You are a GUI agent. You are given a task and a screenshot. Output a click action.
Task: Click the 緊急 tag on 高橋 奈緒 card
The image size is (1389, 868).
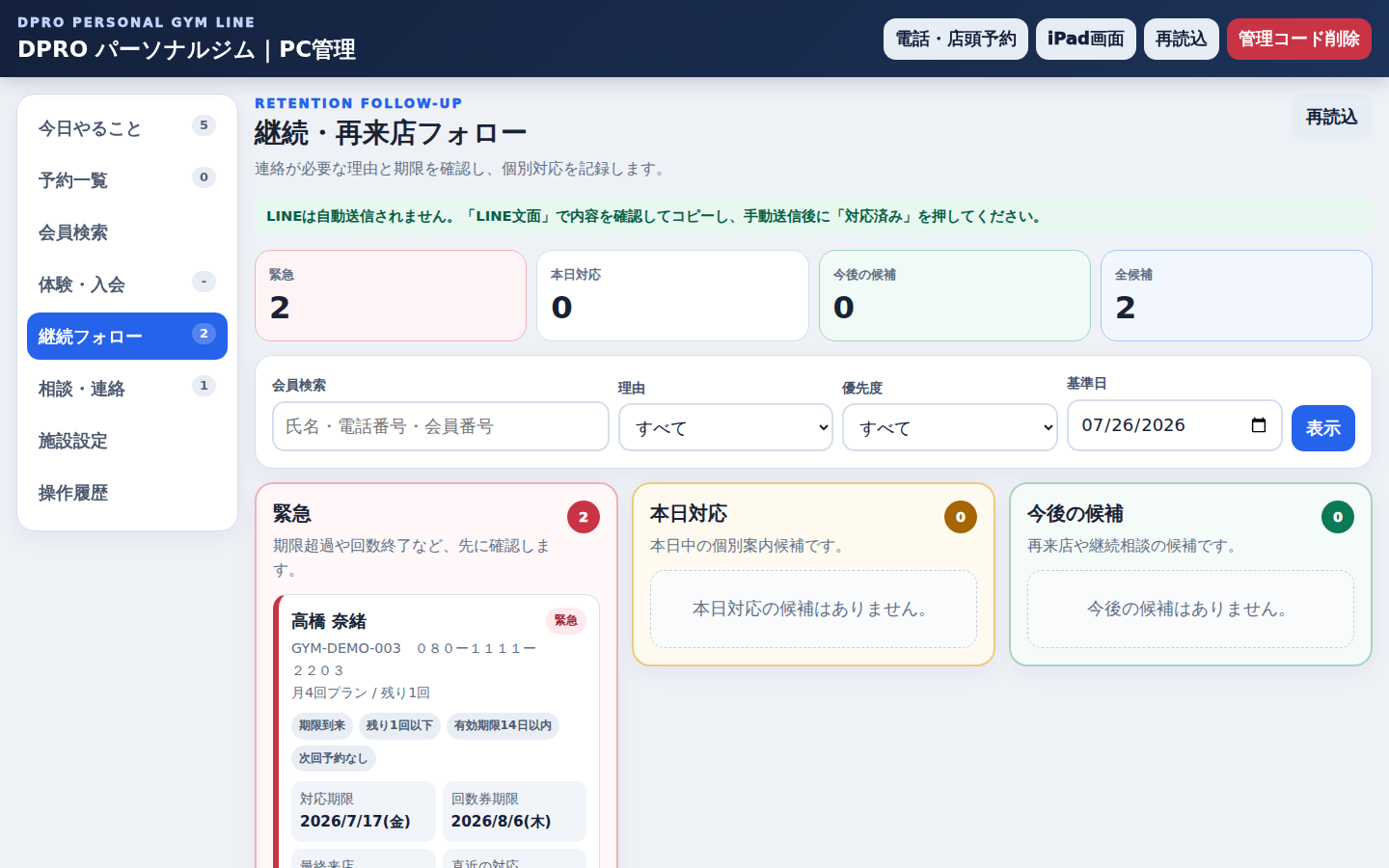coord(566,620)
